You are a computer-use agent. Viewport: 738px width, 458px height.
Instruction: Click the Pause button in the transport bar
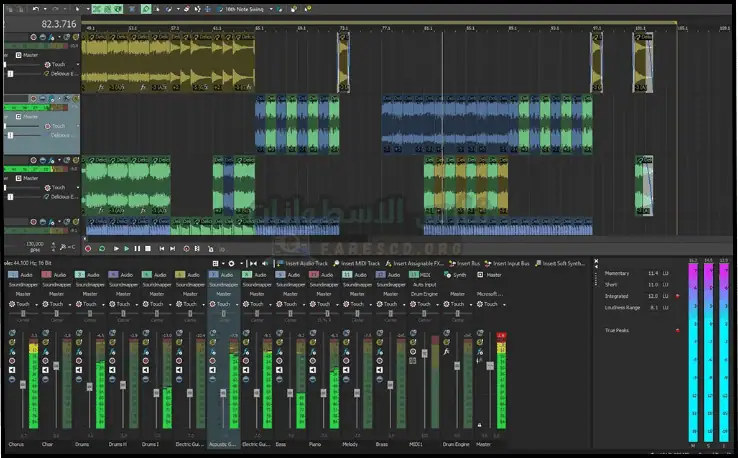tap(137, 248)
